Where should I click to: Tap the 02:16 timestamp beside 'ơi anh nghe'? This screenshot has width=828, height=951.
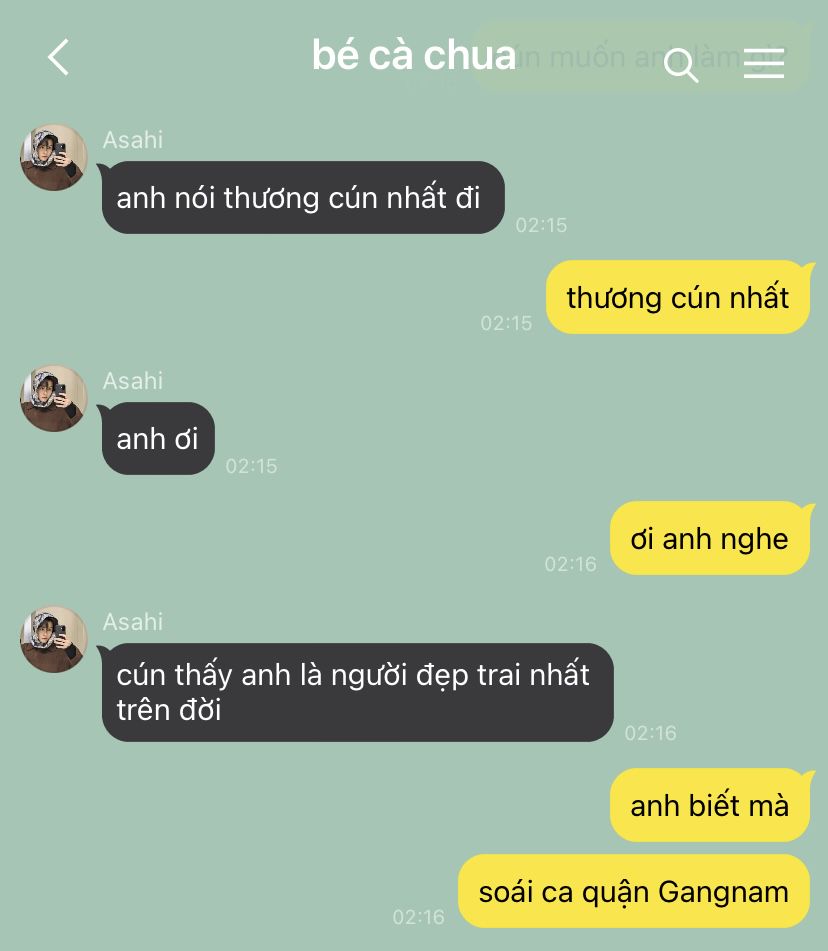tap(571, 564)
